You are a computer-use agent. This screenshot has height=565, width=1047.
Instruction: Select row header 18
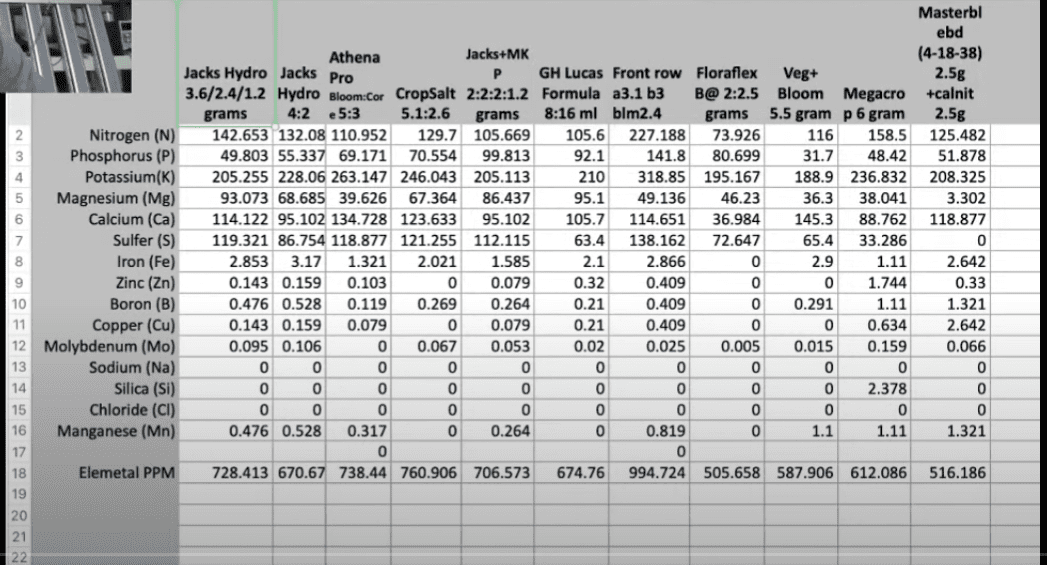[19, 473]
